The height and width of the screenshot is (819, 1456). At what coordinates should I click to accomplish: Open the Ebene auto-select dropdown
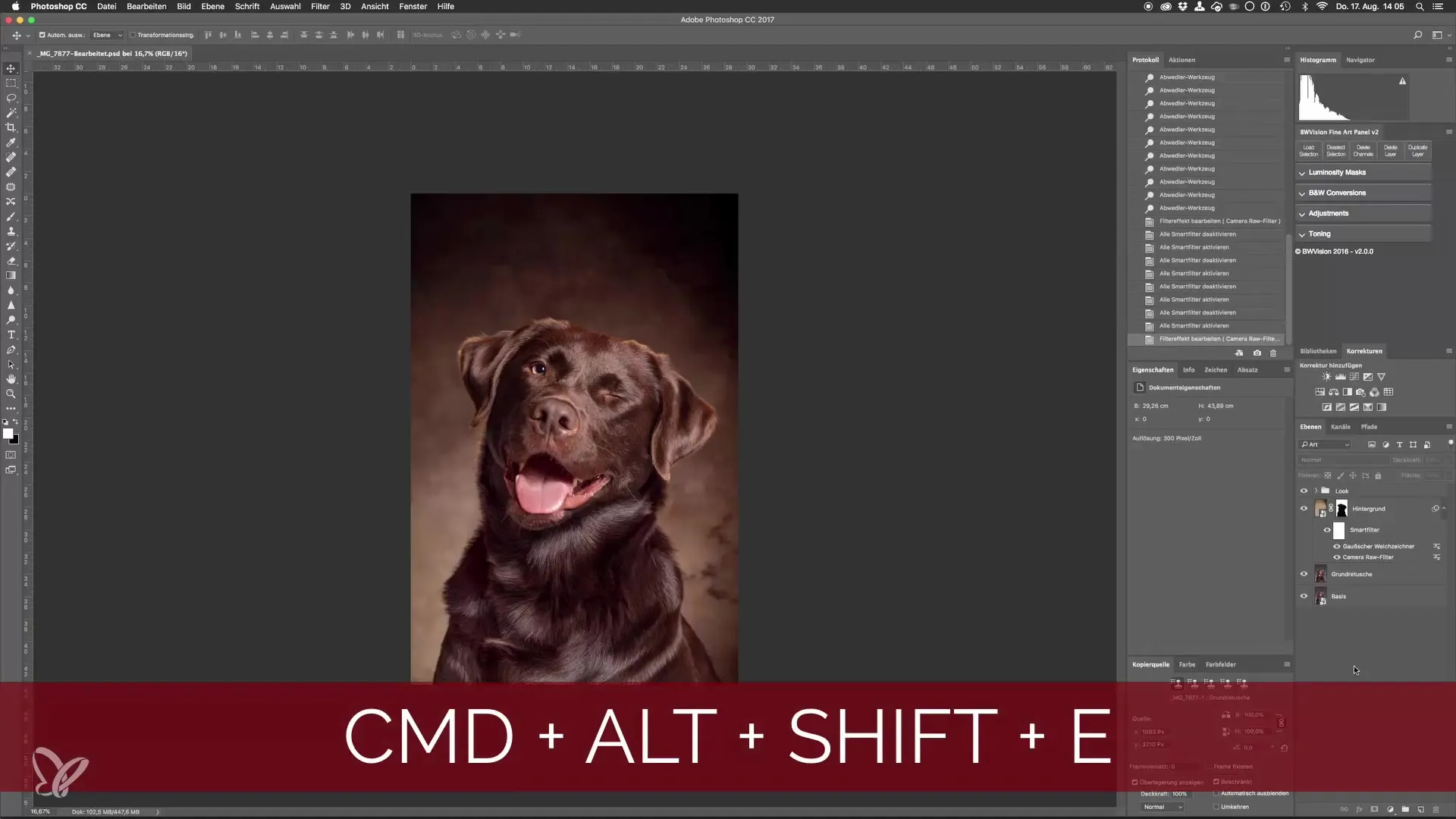(107, 35)
